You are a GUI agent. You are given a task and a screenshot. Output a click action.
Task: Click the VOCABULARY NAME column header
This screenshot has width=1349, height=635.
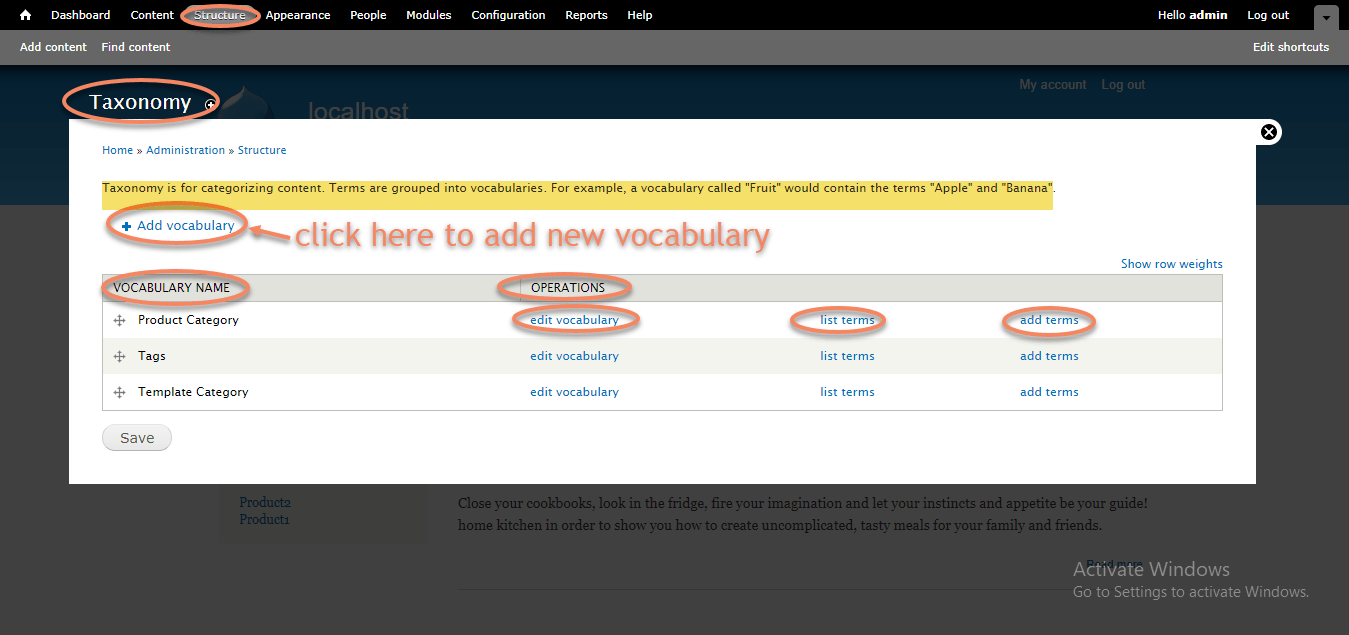[x=171, y=288]
